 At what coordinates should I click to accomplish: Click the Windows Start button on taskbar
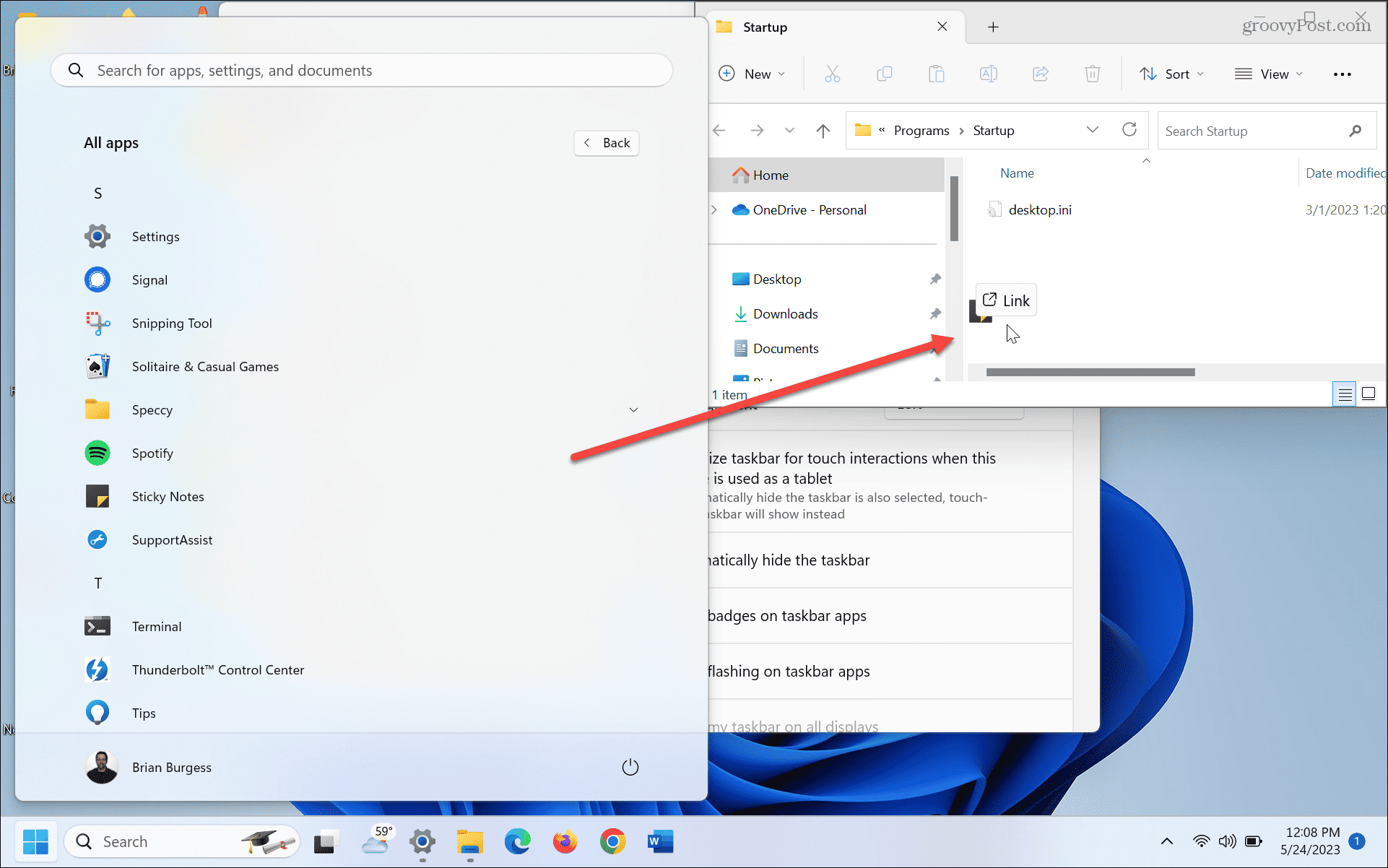coord(35,841)
